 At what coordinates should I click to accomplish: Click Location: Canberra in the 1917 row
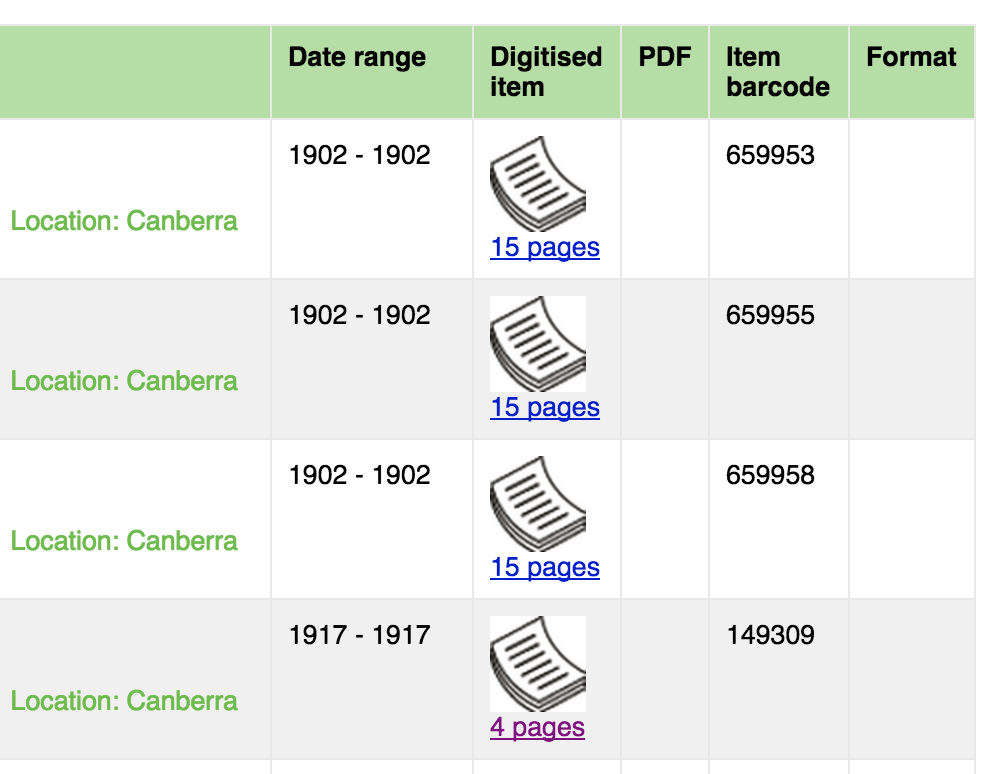(x=124, y=701)
